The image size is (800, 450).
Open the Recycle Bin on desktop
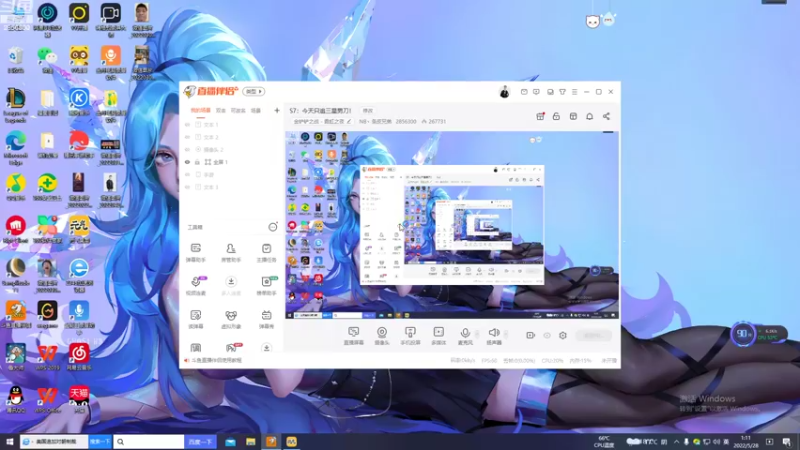[x=15, y=60]
